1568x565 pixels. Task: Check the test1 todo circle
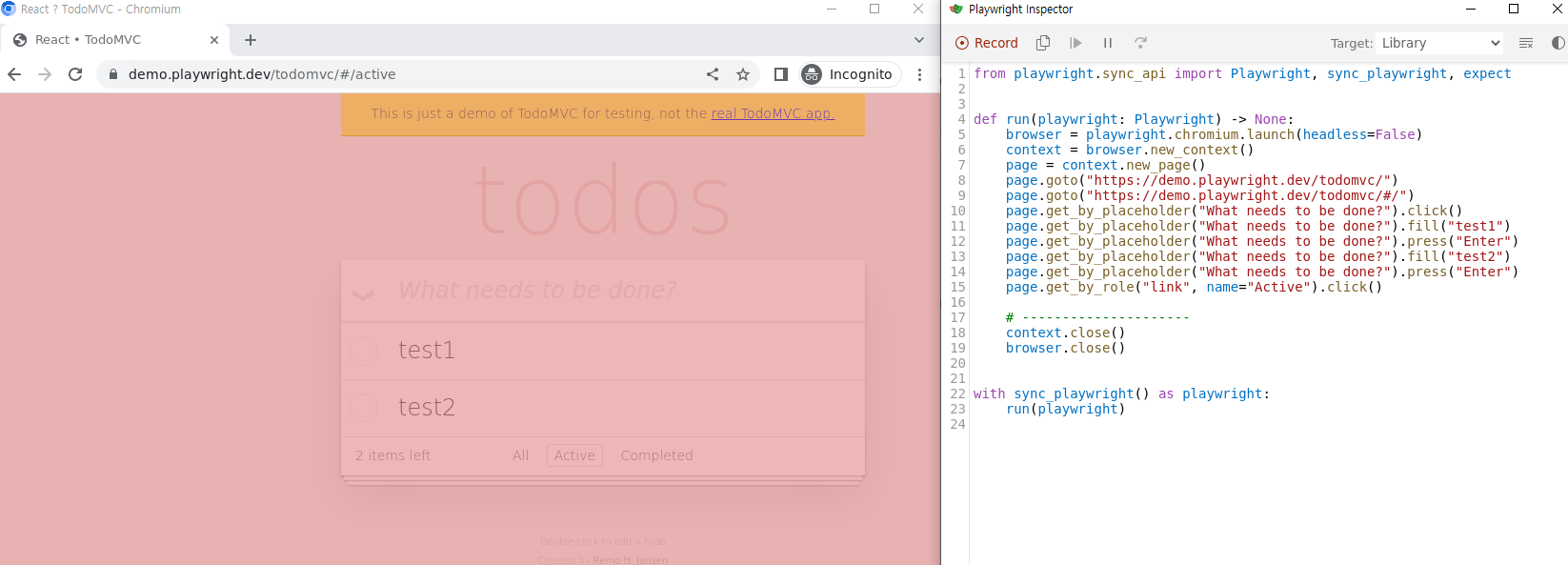point(363,351)
